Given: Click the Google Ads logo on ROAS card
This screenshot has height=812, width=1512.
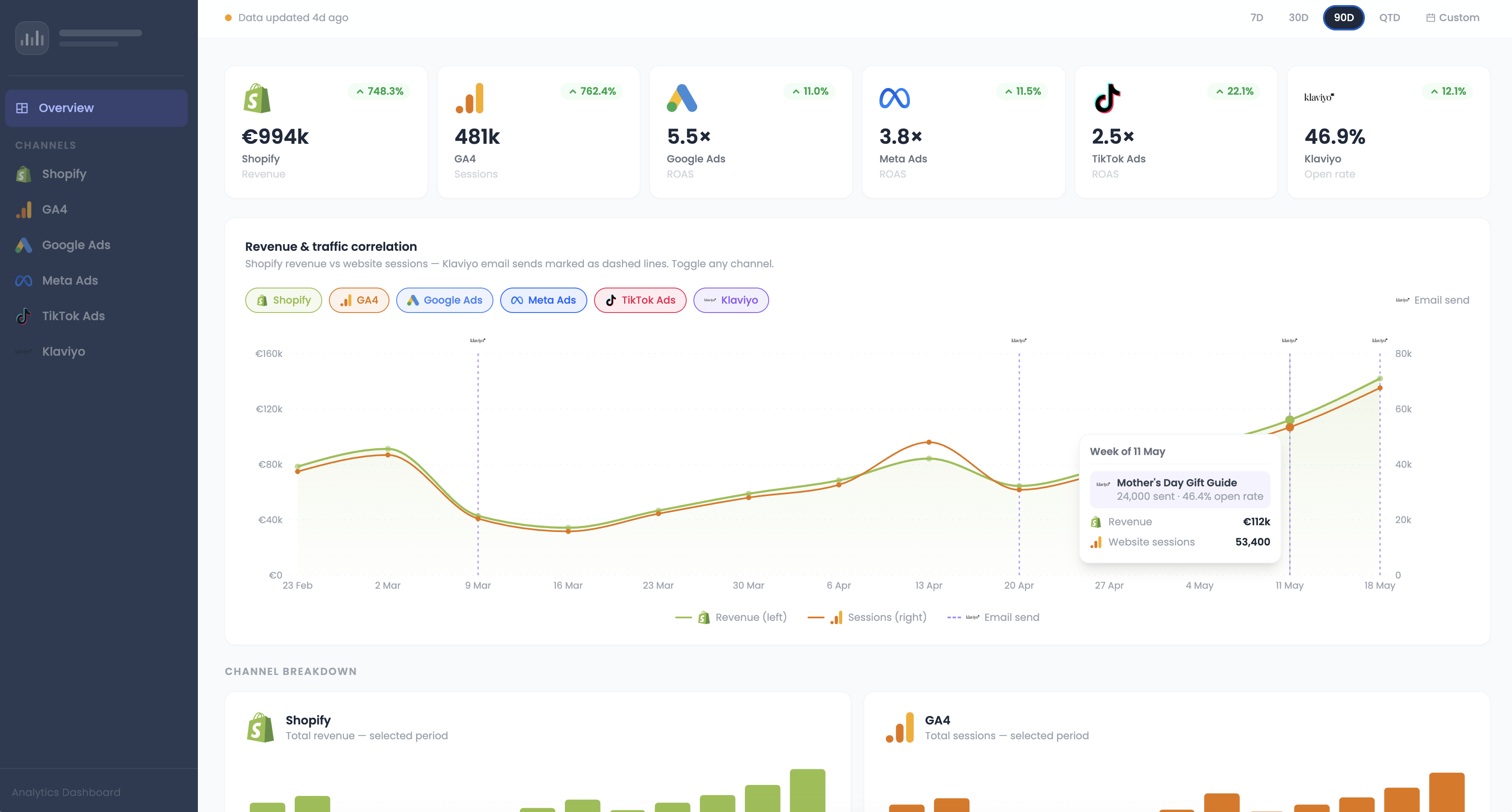Looking at the screenshot, I should click(x=682, y=98).
